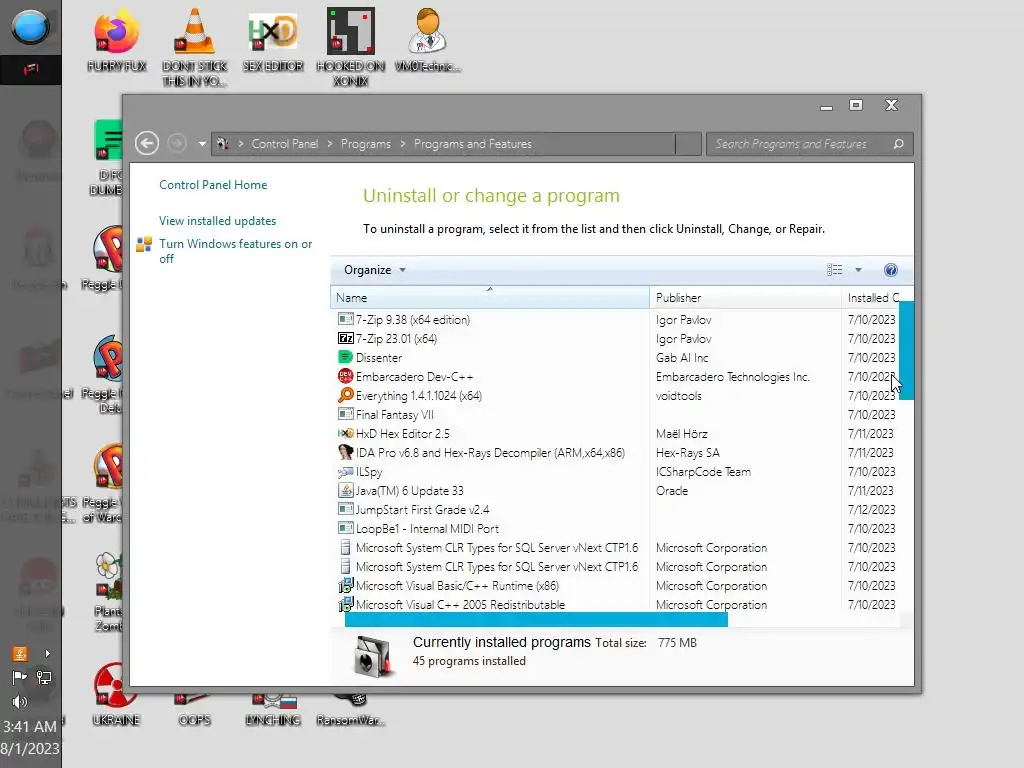The width and height of the screenshot is (1024, 768).
Task: Click the Java(TM) 6 Update 33 icon
Action: coord(345,490)
